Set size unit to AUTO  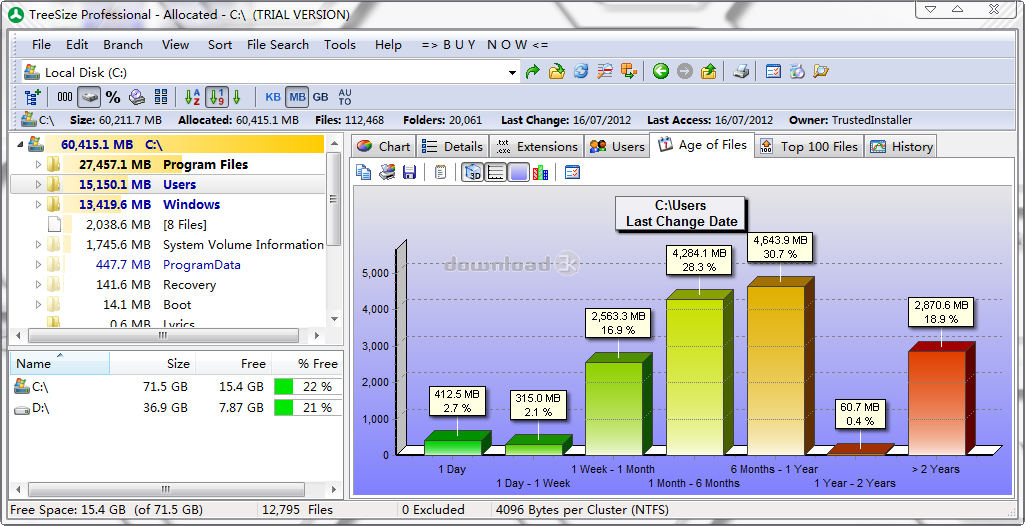[344, 97]
